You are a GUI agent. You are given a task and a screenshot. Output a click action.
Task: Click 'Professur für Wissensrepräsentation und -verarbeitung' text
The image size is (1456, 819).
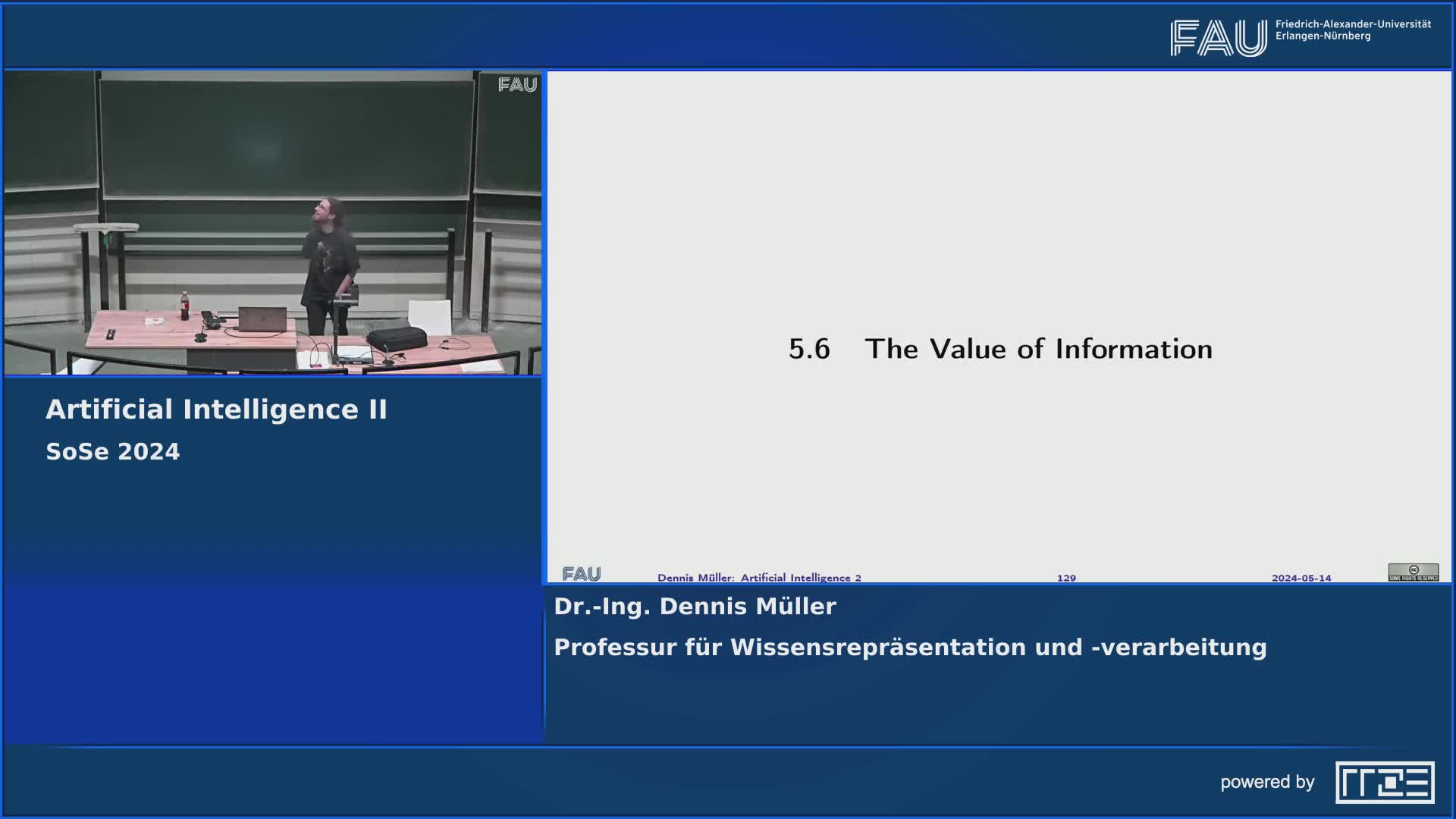(x=910, y=648)
